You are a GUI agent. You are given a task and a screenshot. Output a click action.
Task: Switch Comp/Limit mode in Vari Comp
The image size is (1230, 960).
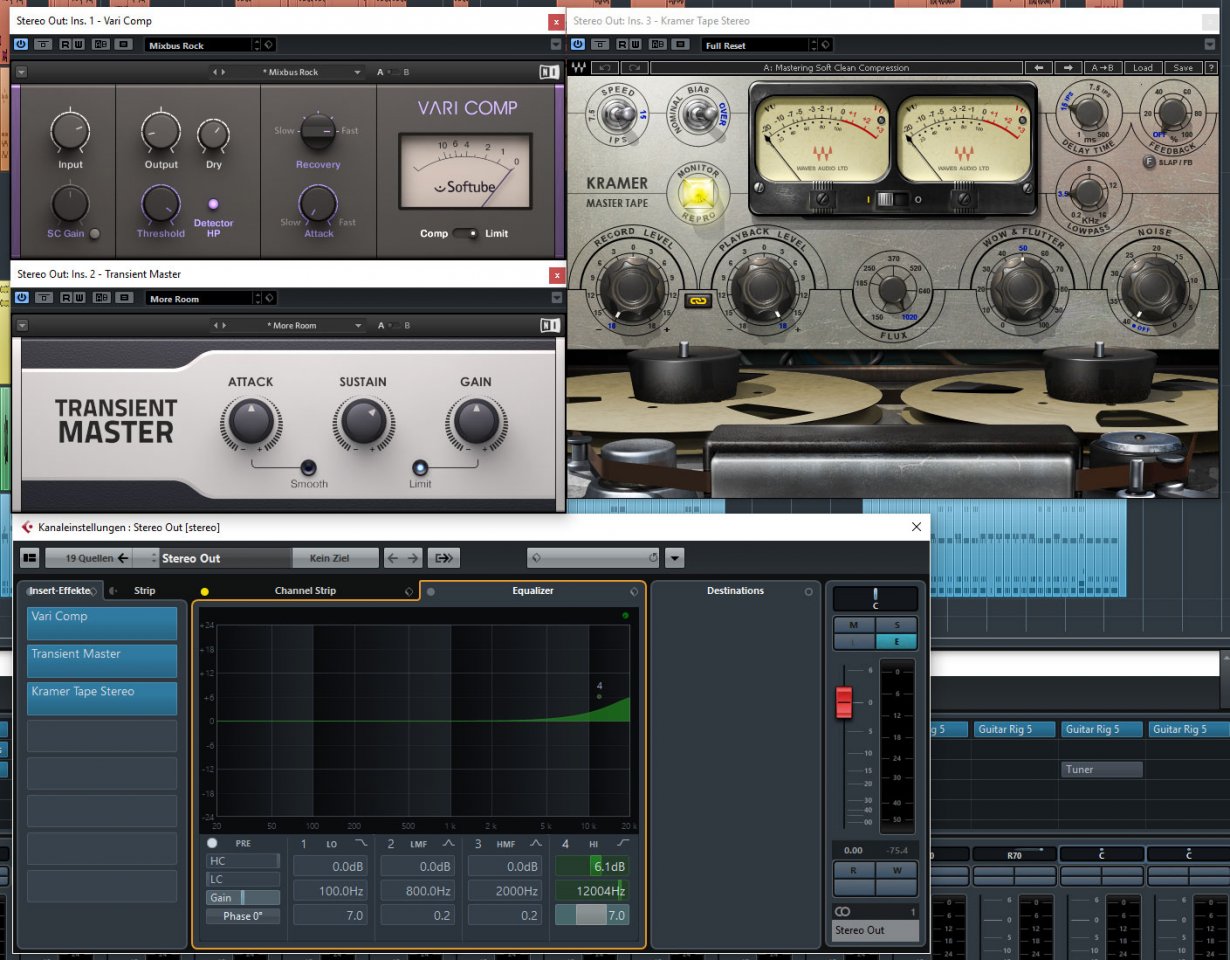pyautogui.click(x=466, y=233)
